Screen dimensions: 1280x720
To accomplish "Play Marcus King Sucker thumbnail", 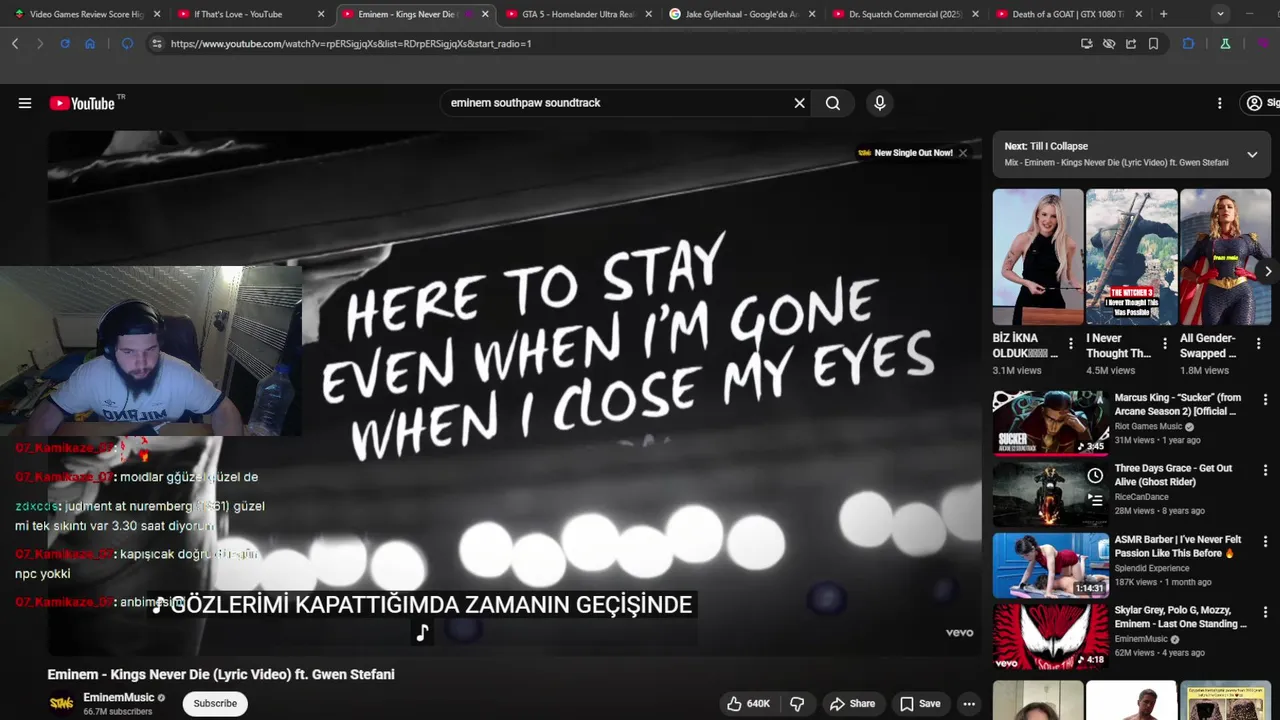I will coord(1050,423).
